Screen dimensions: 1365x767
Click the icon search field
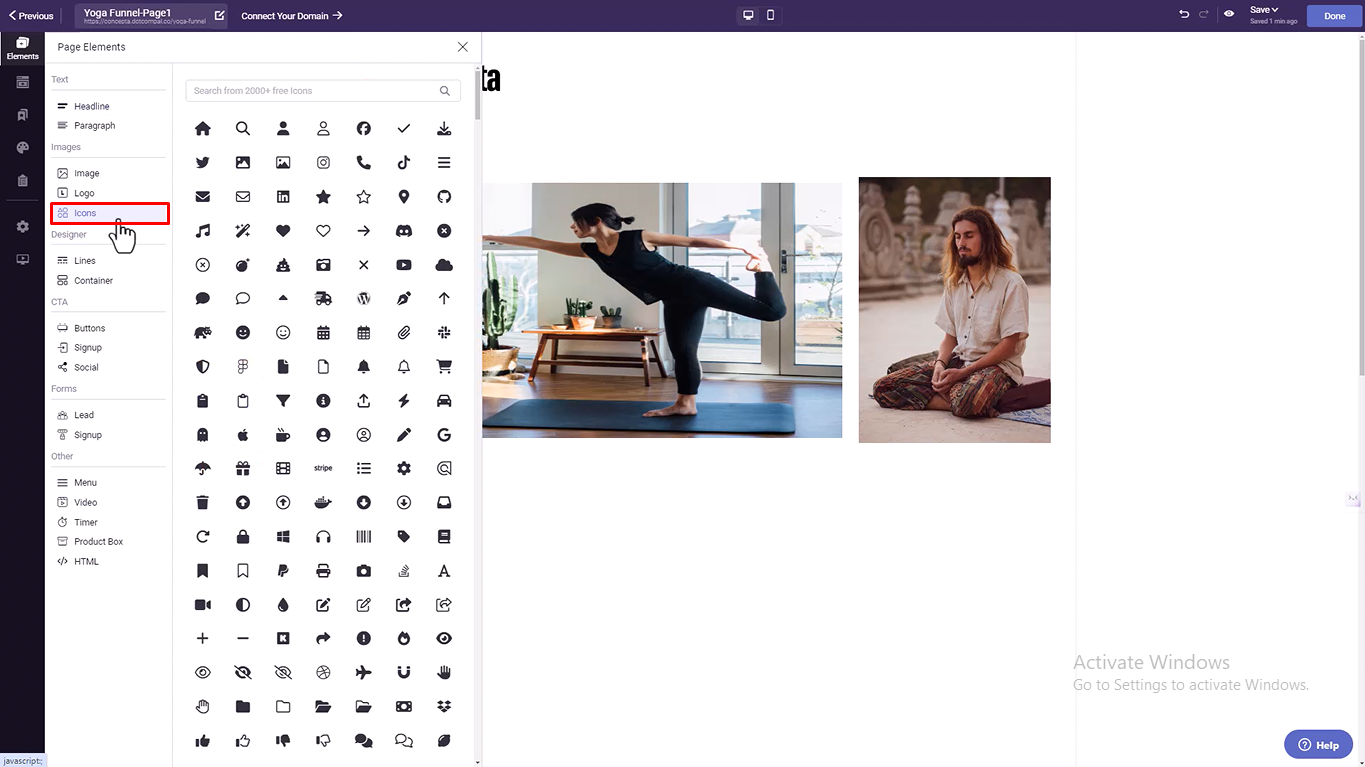point(323,91)
